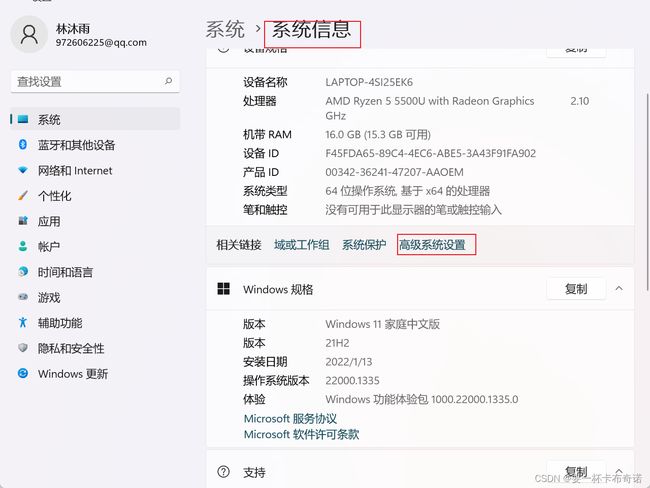Screen dimensions: 650x488
Task: Open 蓝牙和其他设备 settings
Action: [95, 145]
